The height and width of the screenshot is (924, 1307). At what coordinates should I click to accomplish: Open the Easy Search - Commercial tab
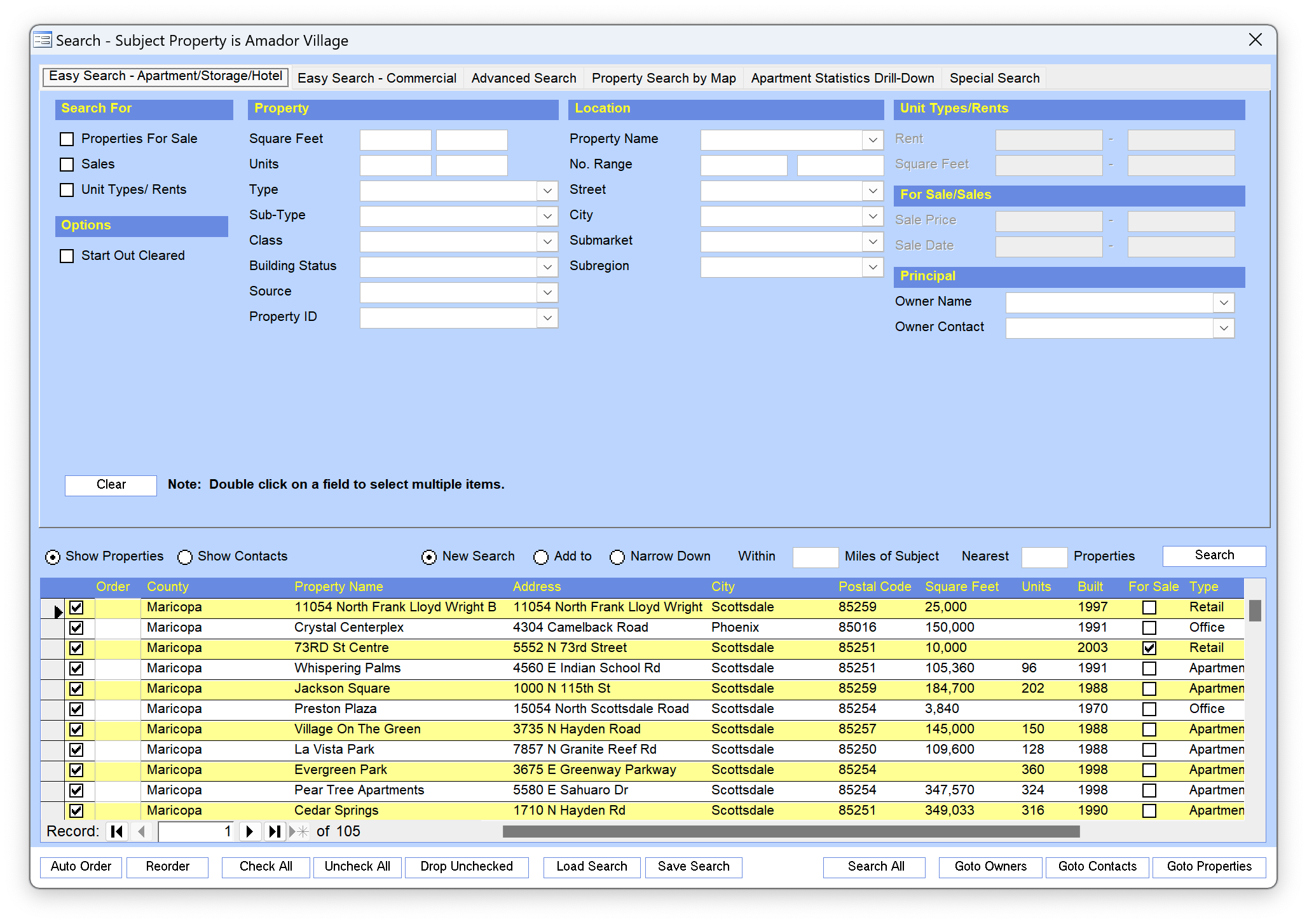(x=376, y=78)
